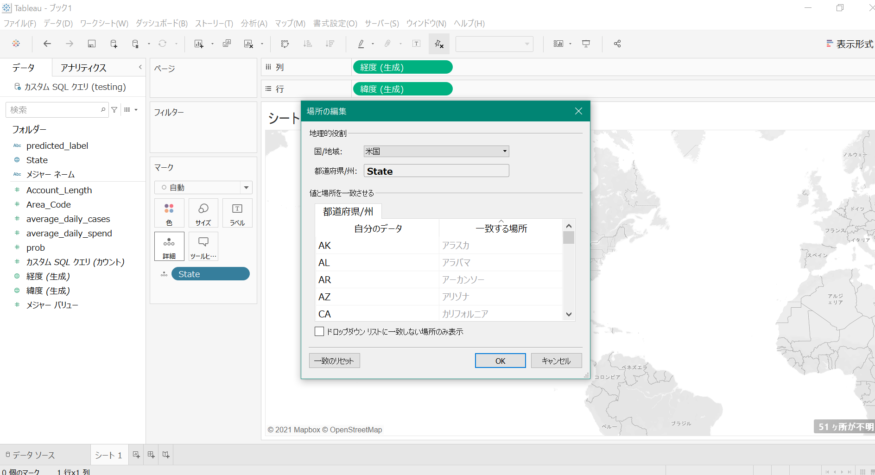Image resolution: width=875 pixels, height=475 pixels.
Task: Click the refresh run update icon
Action: pos(162,44)
